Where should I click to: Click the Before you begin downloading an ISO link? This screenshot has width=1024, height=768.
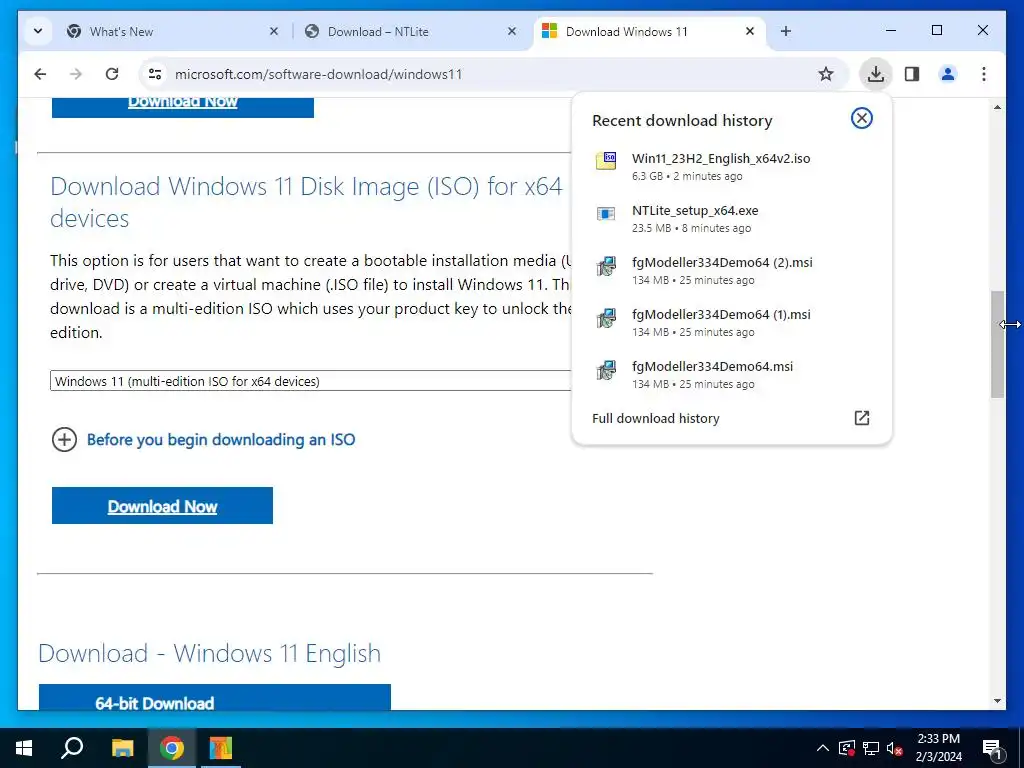click(221, 440)
